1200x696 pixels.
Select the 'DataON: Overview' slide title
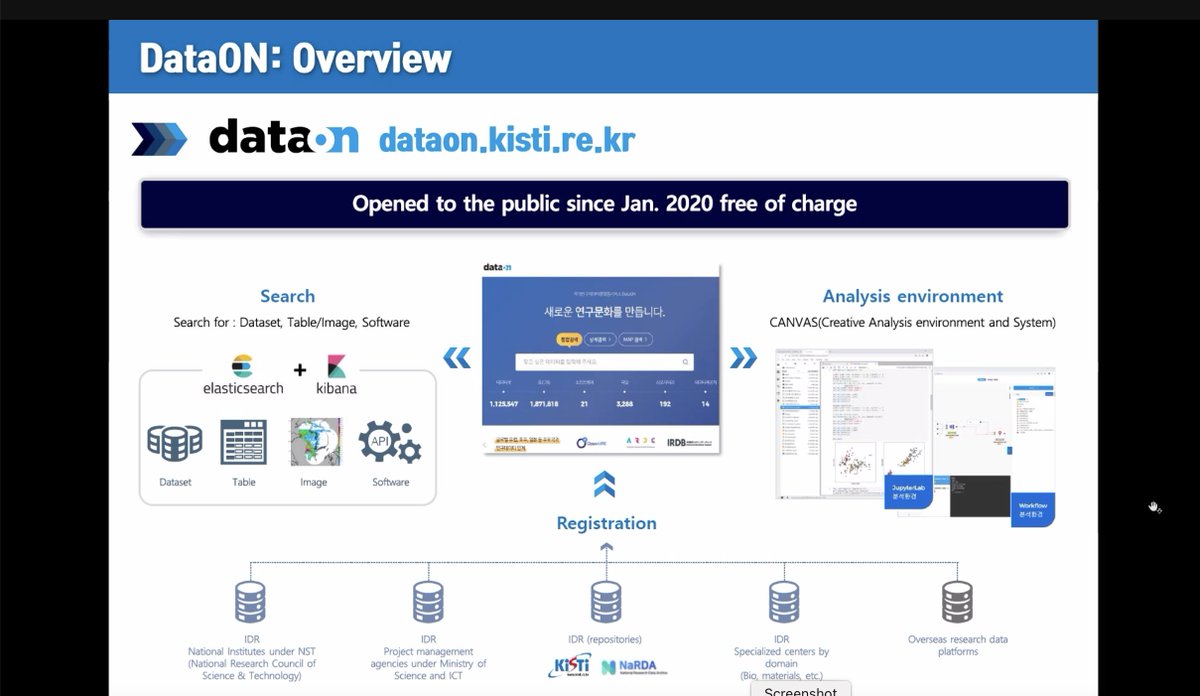pyautogui.click(x=295, y=58)
